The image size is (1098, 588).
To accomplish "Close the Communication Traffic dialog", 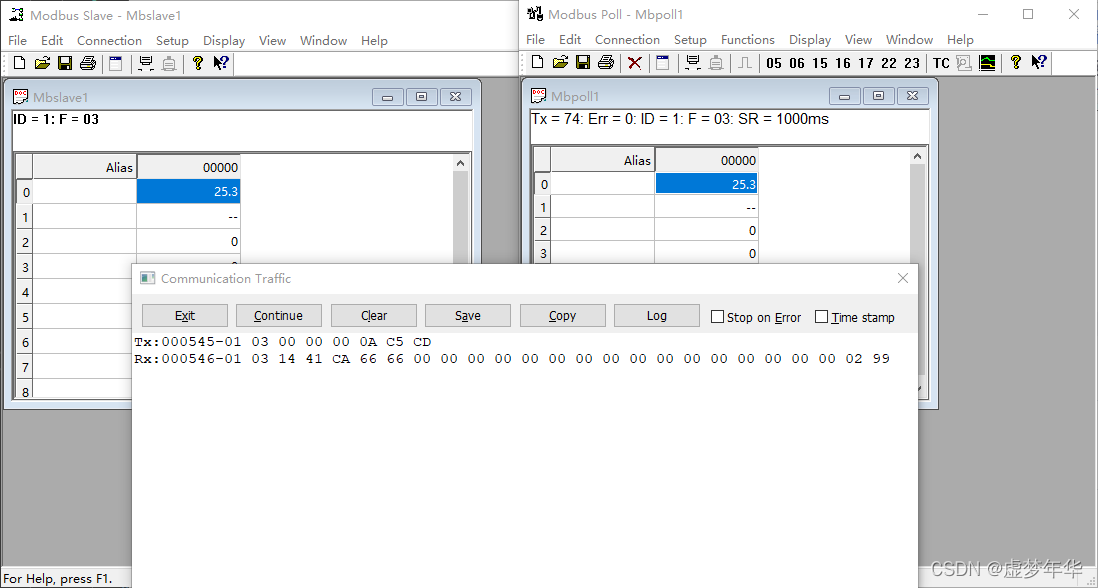I will click(903, 278).
